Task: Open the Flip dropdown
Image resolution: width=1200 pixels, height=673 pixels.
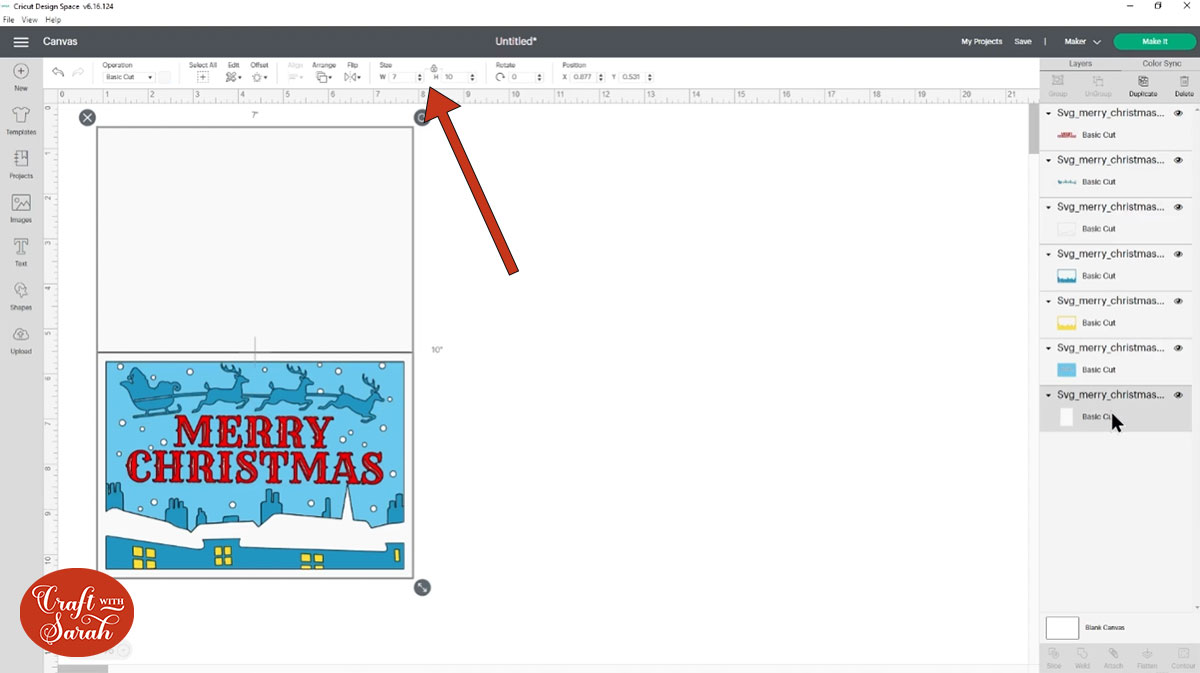Action: [x=352, y=77]
